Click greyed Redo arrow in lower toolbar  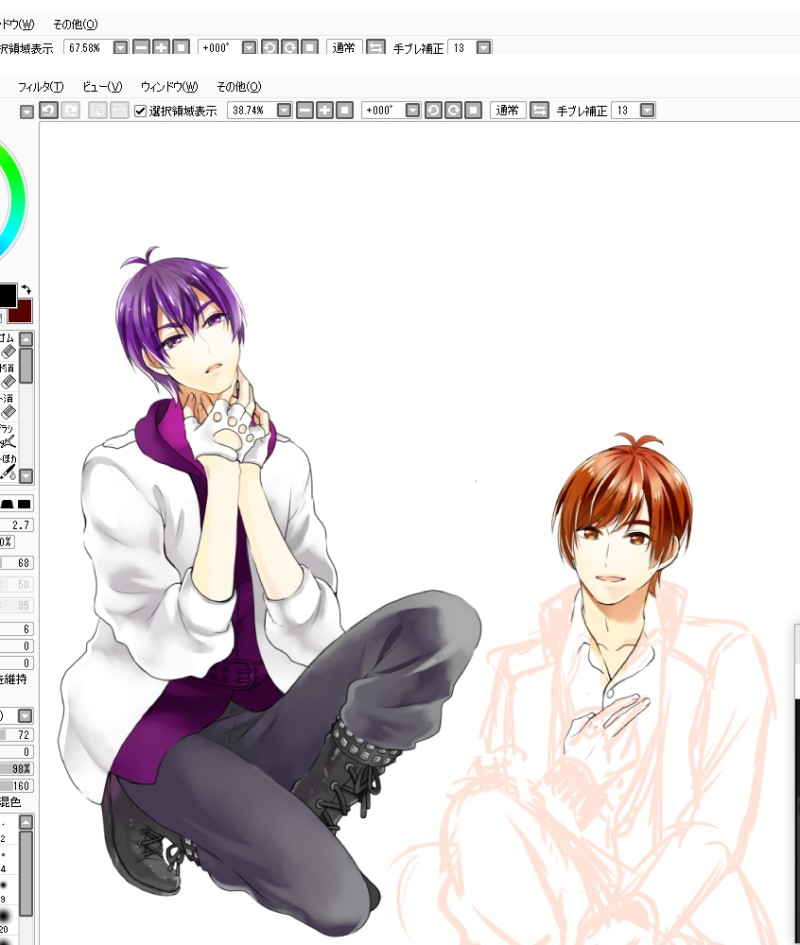[x=71, y=110]
